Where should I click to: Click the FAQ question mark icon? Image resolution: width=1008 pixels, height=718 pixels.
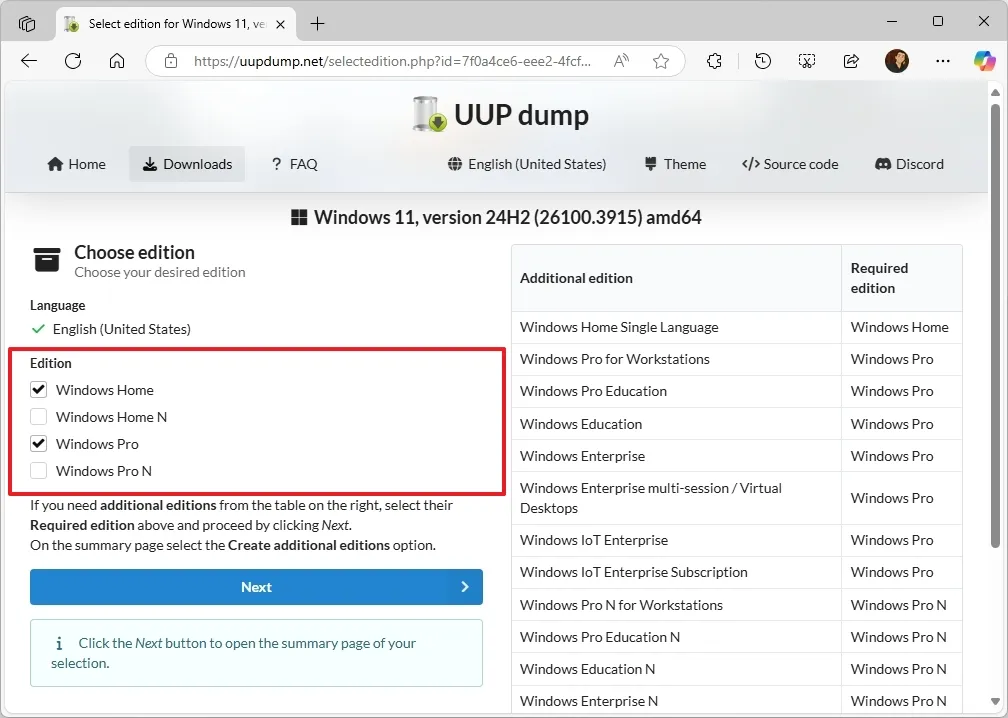pyautogui.click(x=275, y=164)
